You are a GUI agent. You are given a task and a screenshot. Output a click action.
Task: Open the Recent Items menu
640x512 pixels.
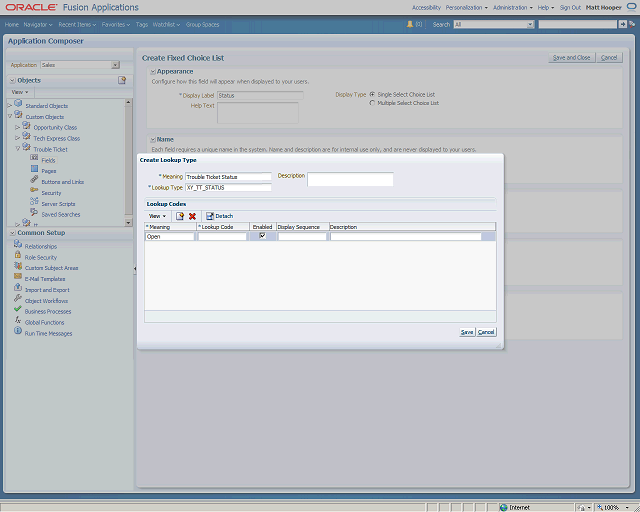[x=77, y=24]
